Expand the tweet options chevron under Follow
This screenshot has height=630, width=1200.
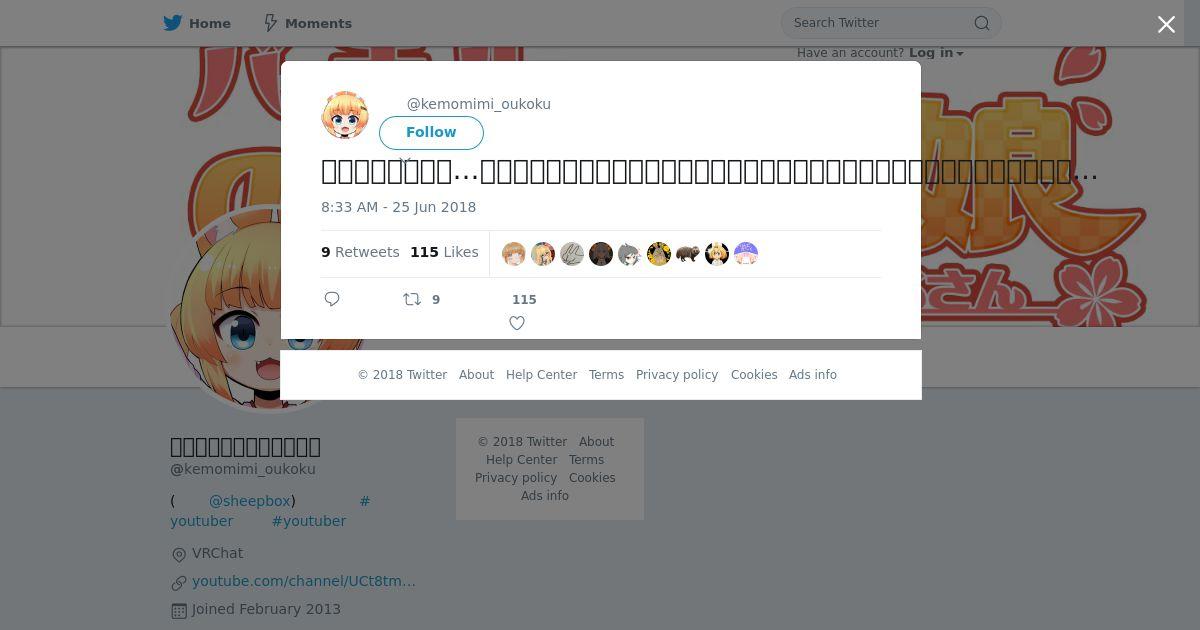click(x=405, y=160)
